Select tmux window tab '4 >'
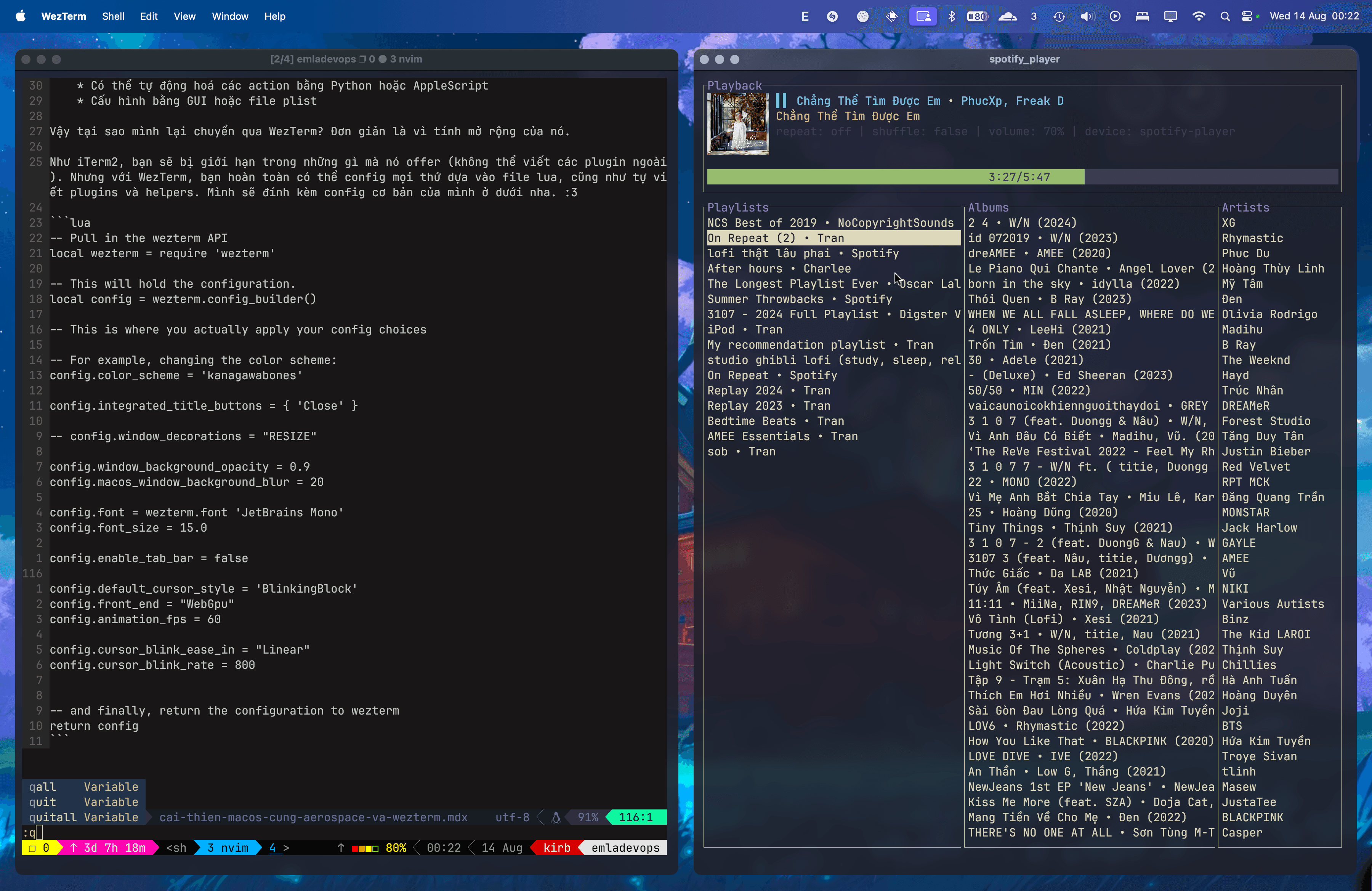1372x891 pixels. (x=279, y=848)
